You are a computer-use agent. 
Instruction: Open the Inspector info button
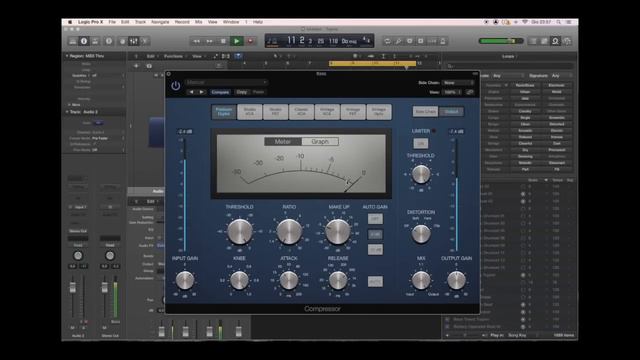point(84,41)
